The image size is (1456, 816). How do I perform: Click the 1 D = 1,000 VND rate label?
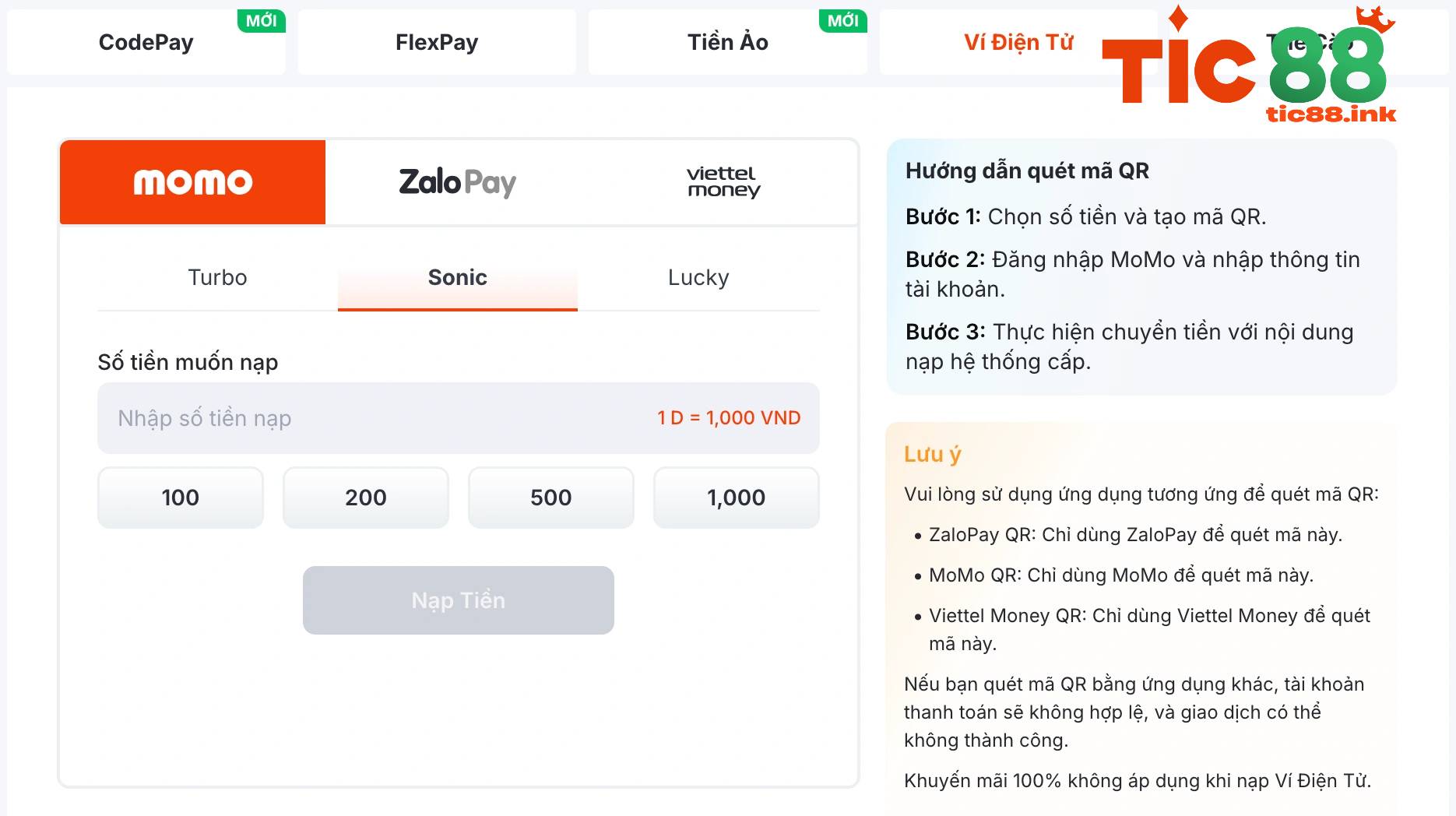pyautogui.click(x=729, y=418)
